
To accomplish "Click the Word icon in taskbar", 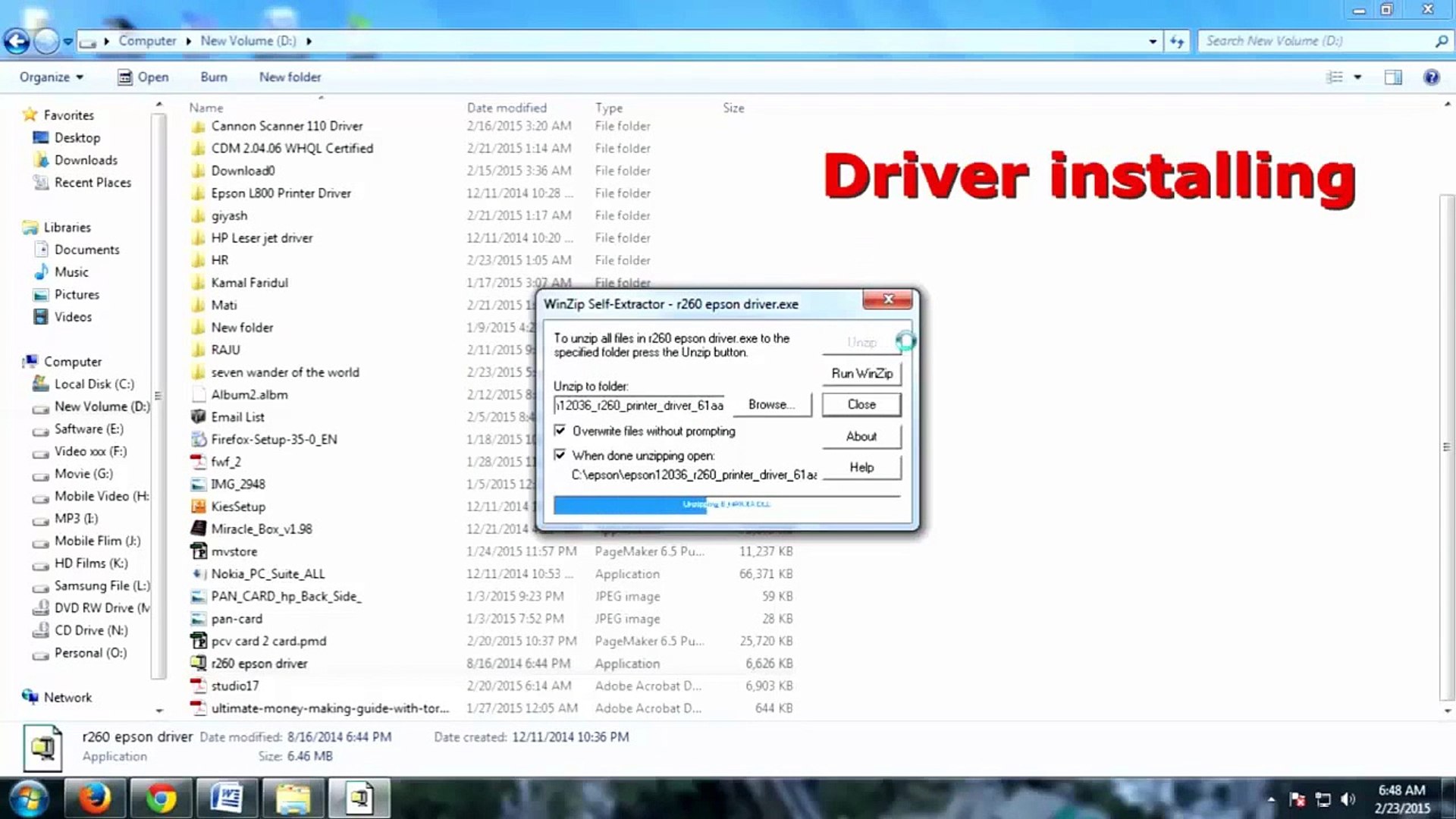I will tap(226, 798).
